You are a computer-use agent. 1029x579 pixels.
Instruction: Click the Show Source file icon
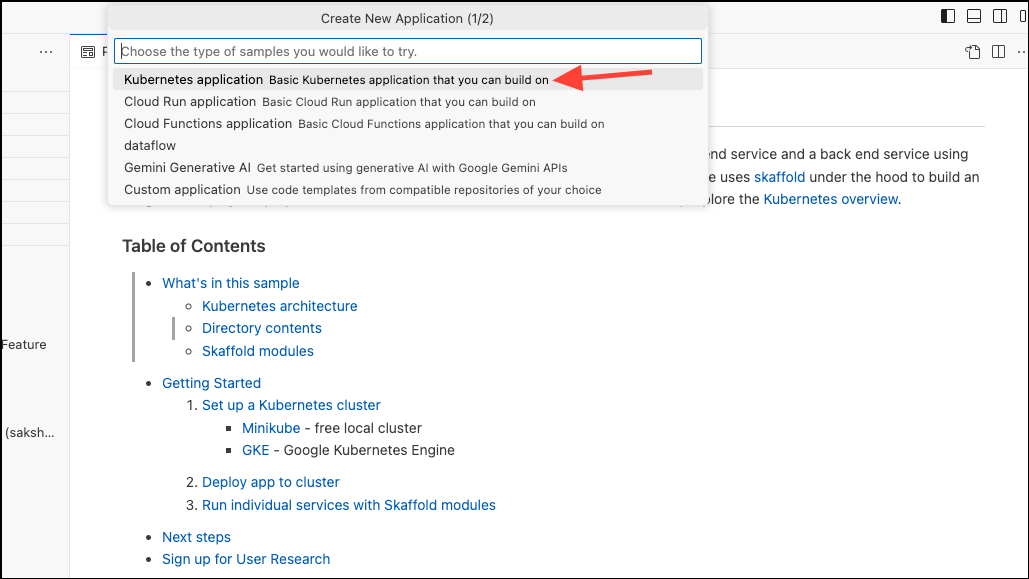point(972,52)
